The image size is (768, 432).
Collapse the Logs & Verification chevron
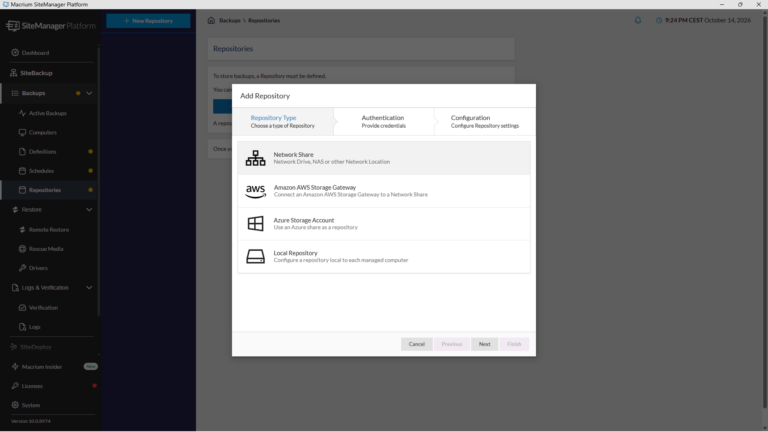(x=89, y=288)
